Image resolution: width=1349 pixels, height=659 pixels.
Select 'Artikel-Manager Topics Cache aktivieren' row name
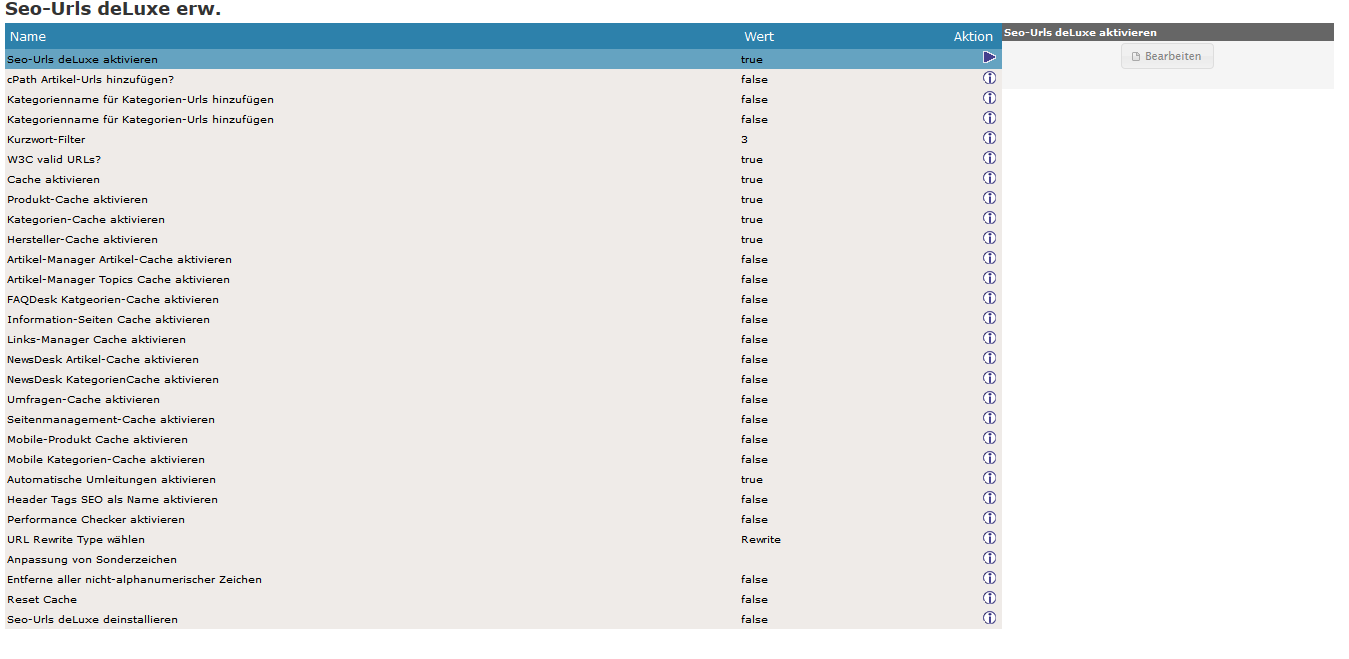[x=118, y=280]
